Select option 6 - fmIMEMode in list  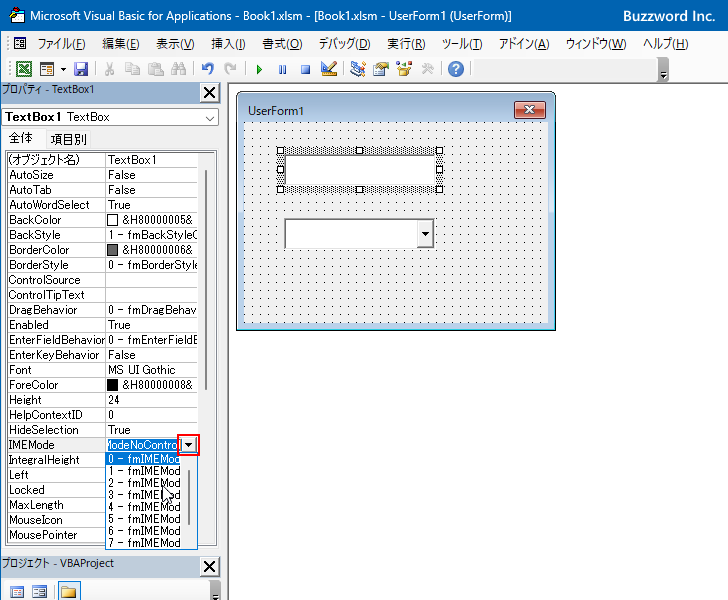click(x=143, y=531)
